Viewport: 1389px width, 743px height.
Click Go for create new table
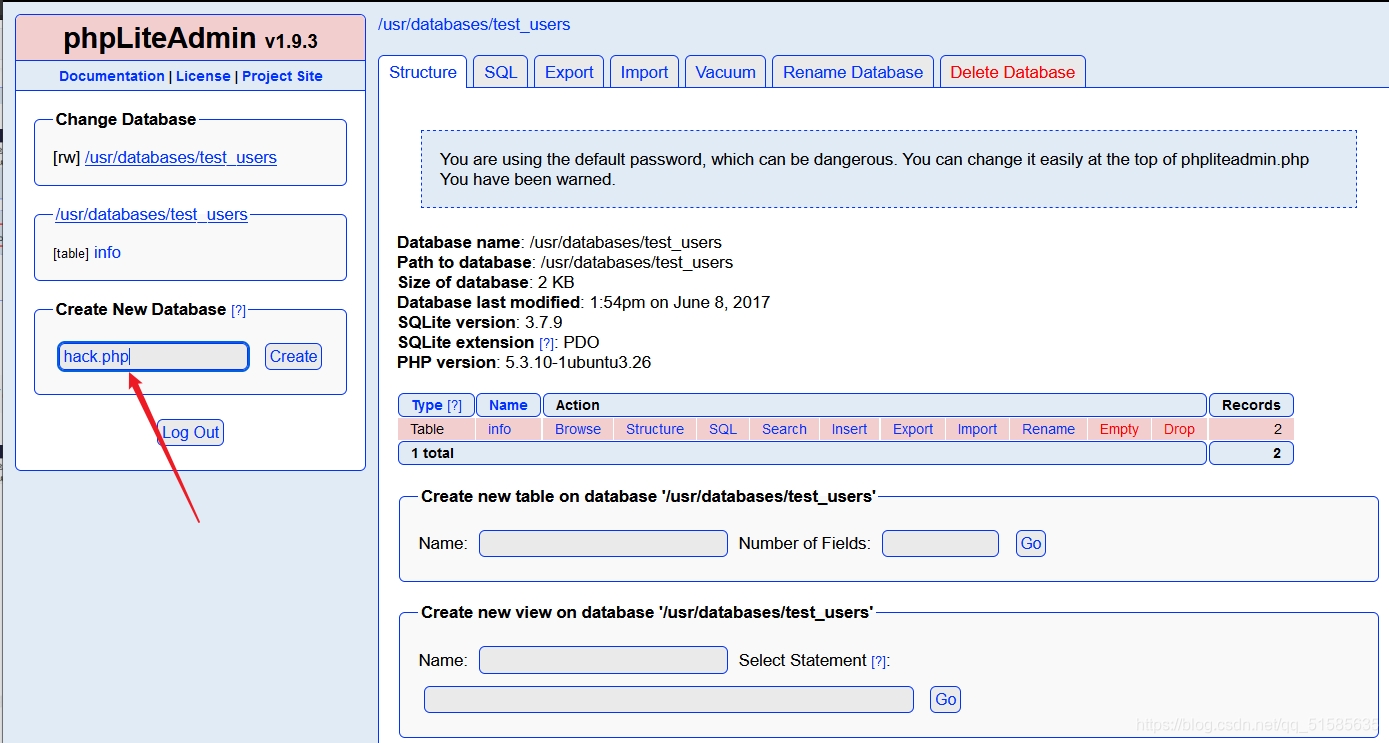(x=1031, y=544)
